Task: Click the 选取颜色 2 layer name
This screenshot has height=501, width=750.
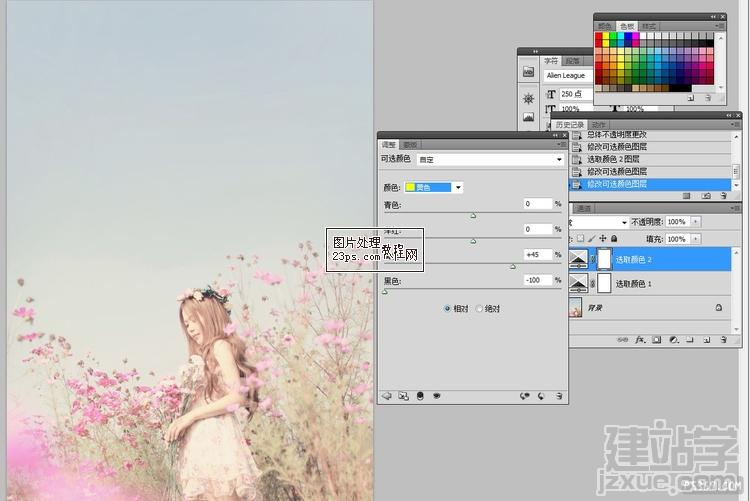Action: click(633, 259)
